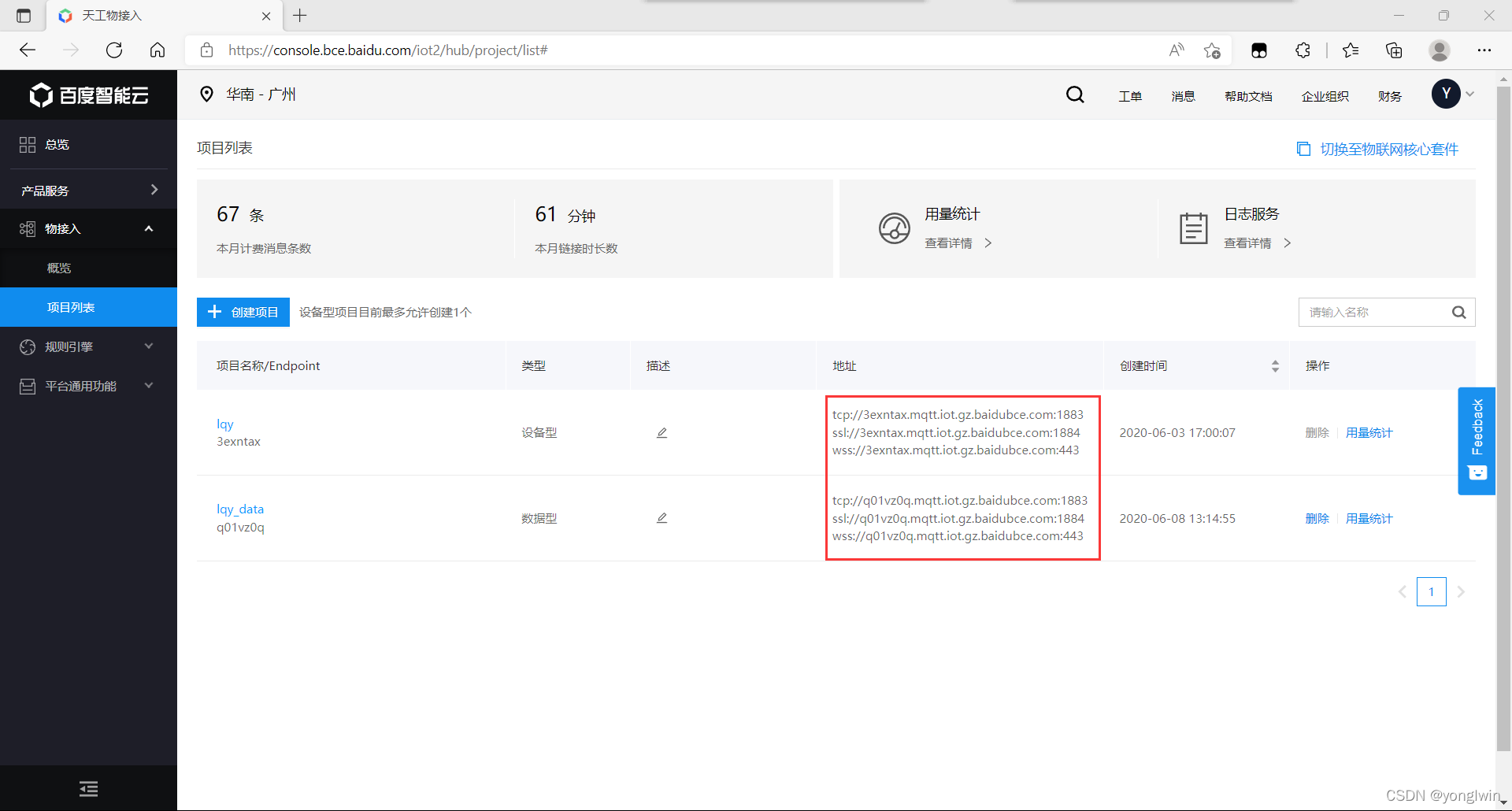Close the 天工物接入 tab
Image resolution: width=1512 pixels, height=811 pixels.
click(x=266, y=16)
